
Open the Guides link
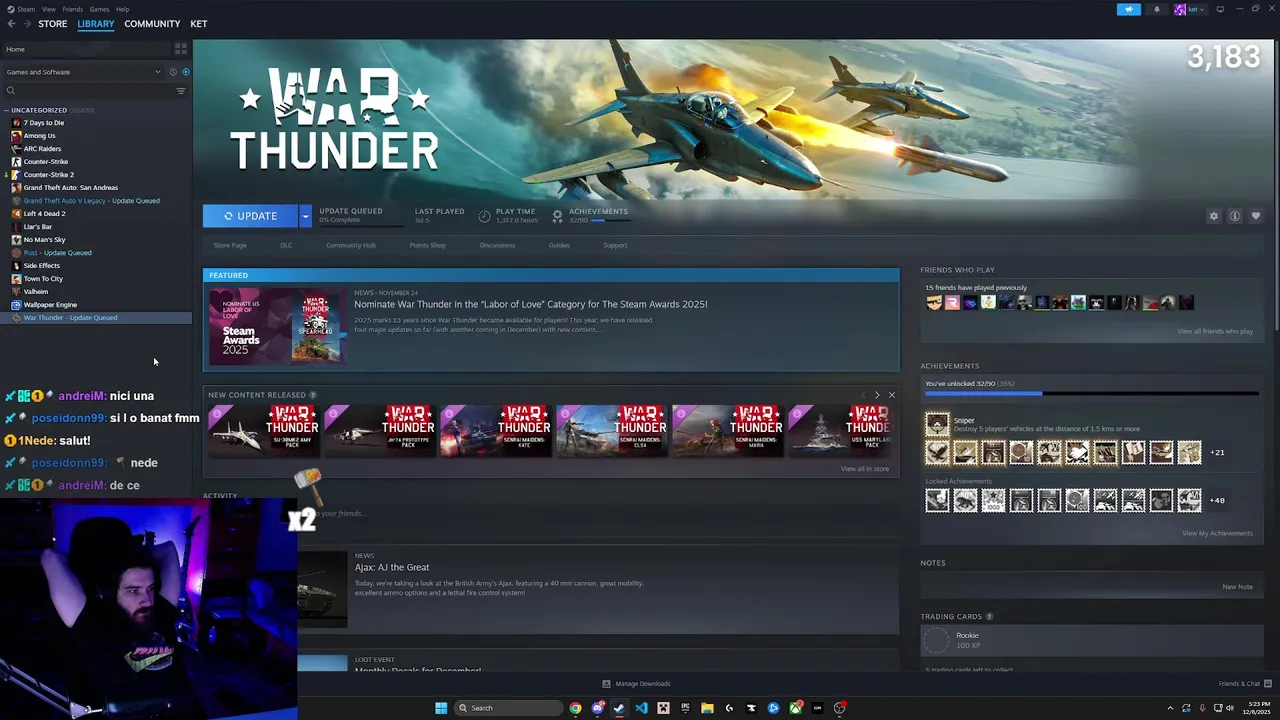559,245
